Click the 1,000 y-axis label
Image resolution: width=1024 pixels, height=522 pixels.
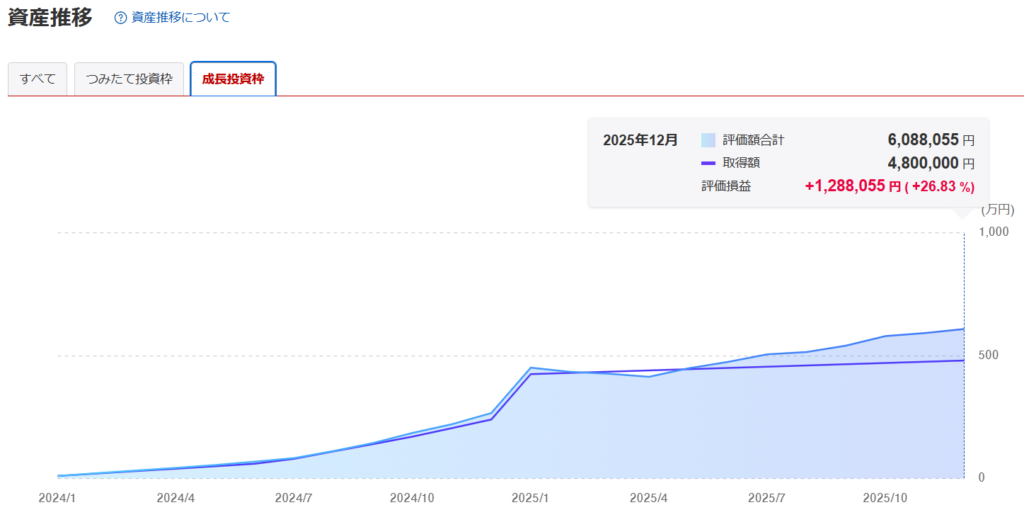(x=995, y=232)
